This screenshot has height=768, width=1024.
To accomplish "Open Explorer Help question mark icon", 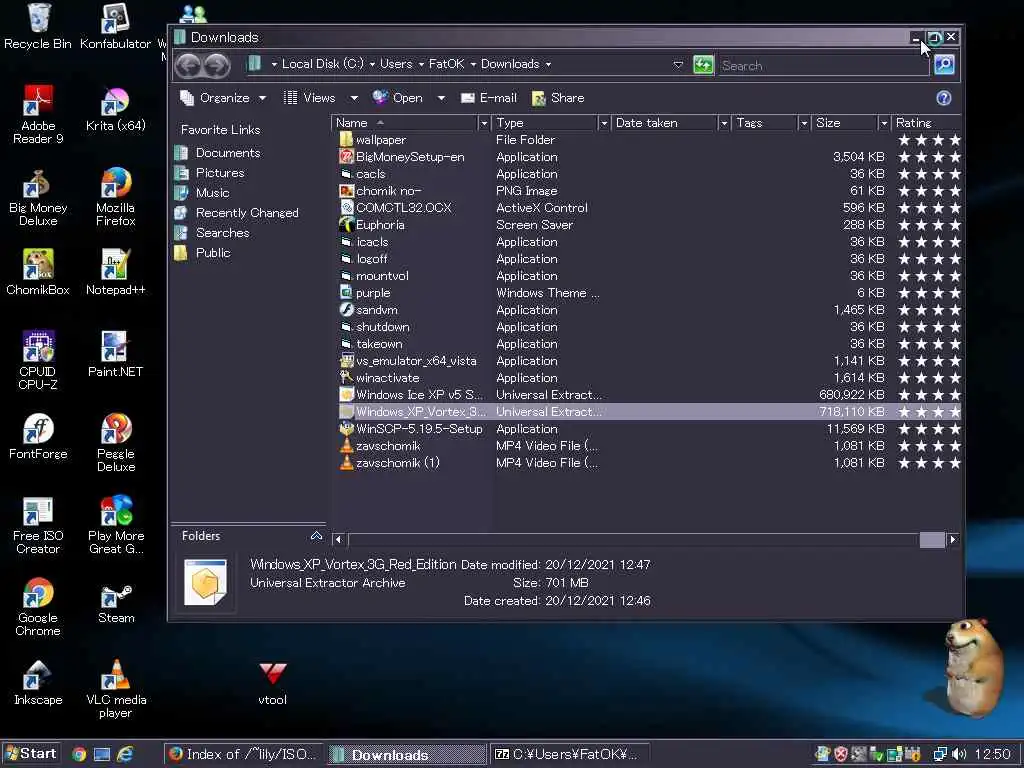I will pyautogui.click(x=944, y=98).
